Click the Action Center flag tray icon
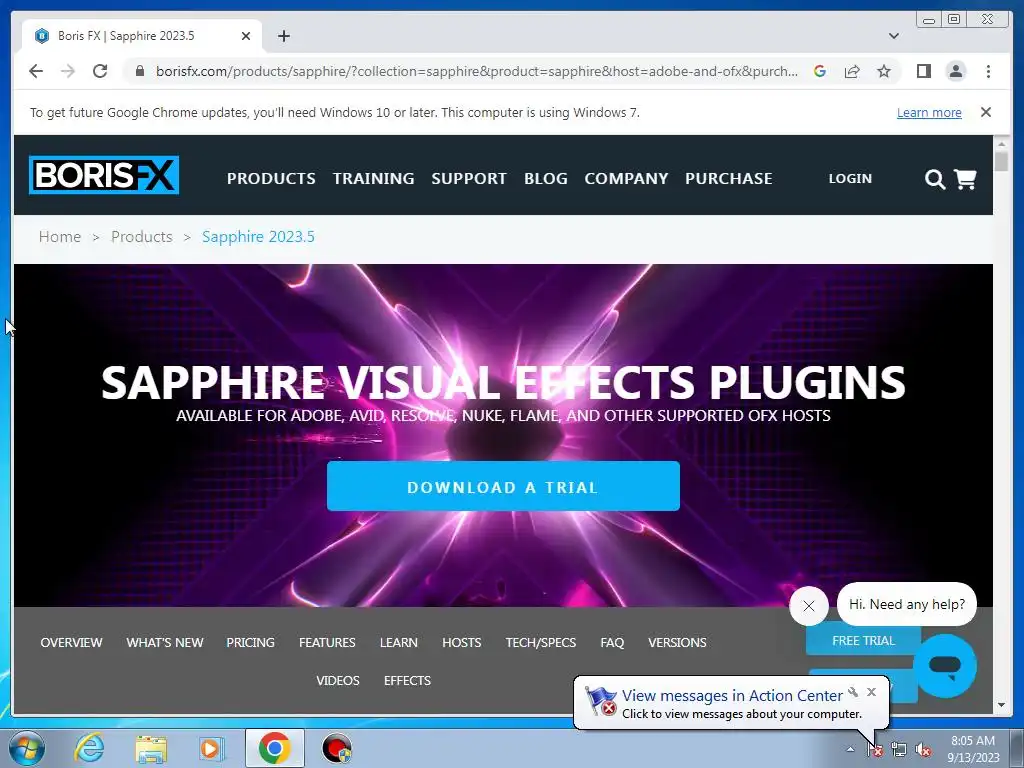The width and height of the screenshot is (1024, 768). click(874, 750)
